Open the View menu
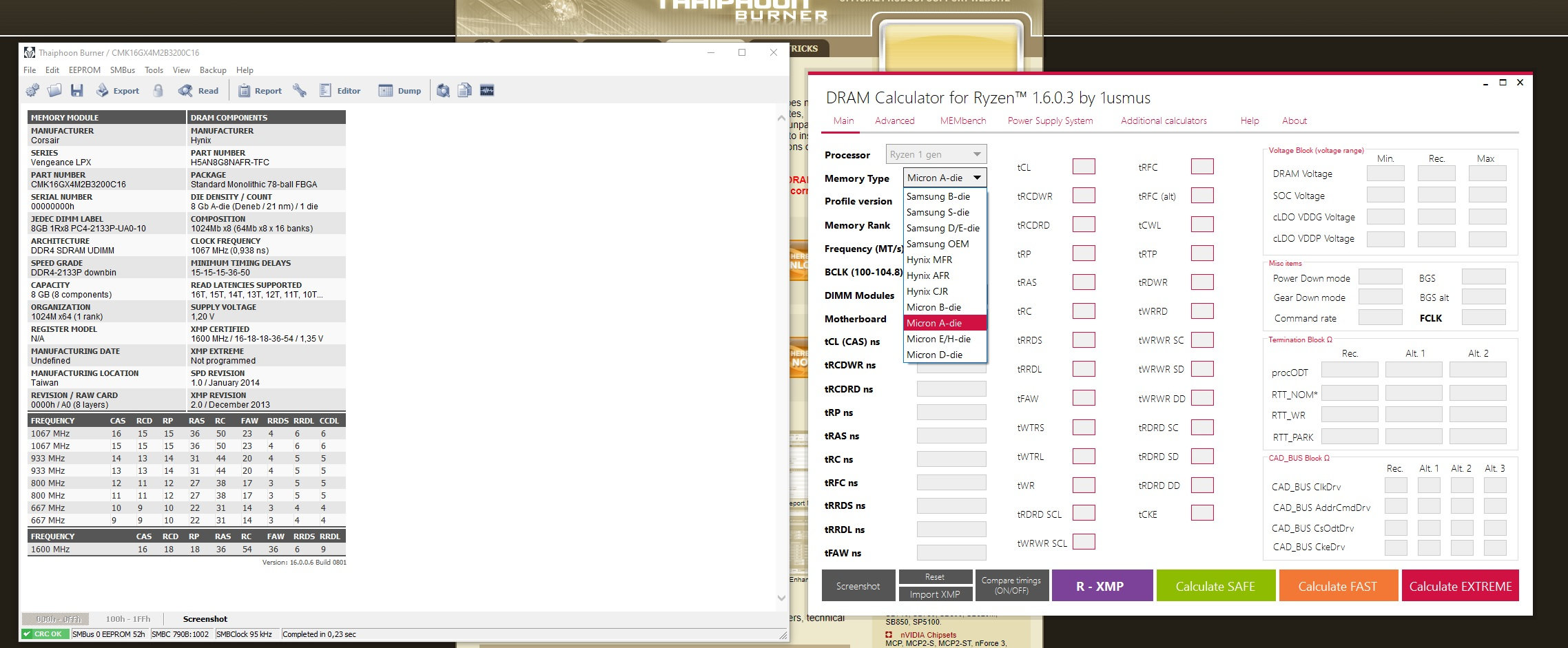This screenshot has width=1568, height=648. tap(181, 70)
